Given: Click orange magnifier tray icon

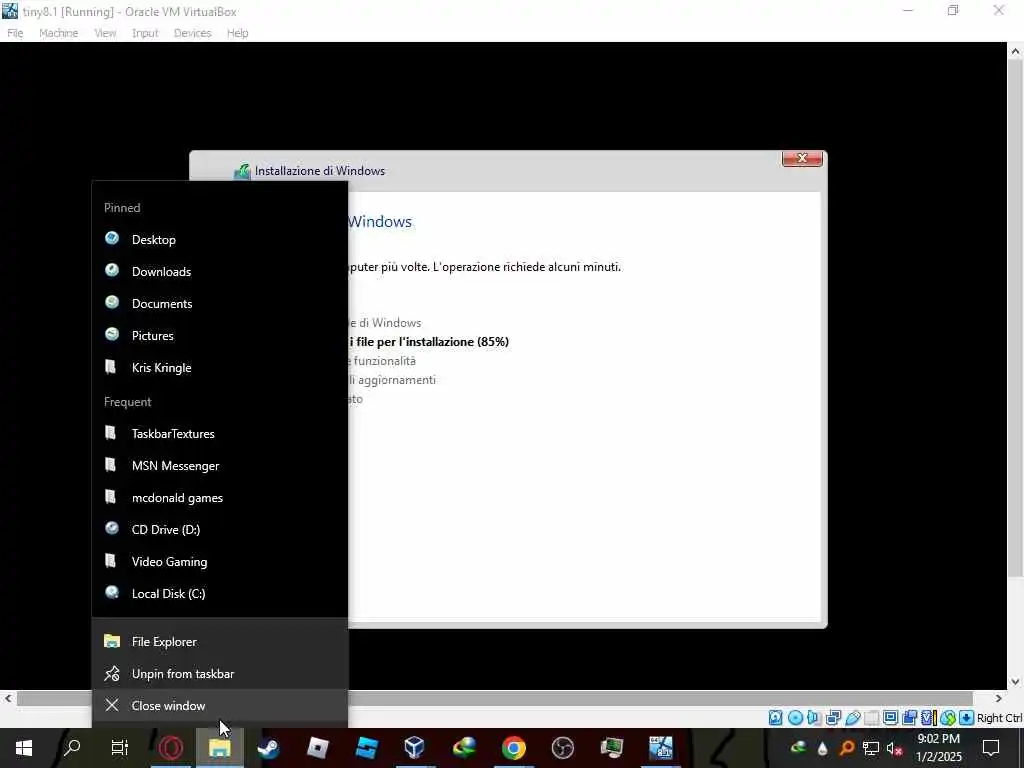Looking at the screenshot, I should pos(846,748).
